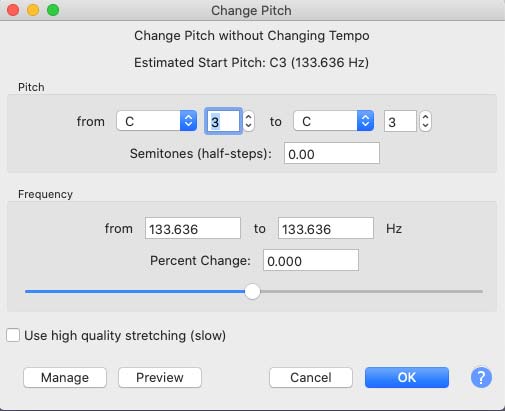Select the from octave number field

tap(223, 121)
